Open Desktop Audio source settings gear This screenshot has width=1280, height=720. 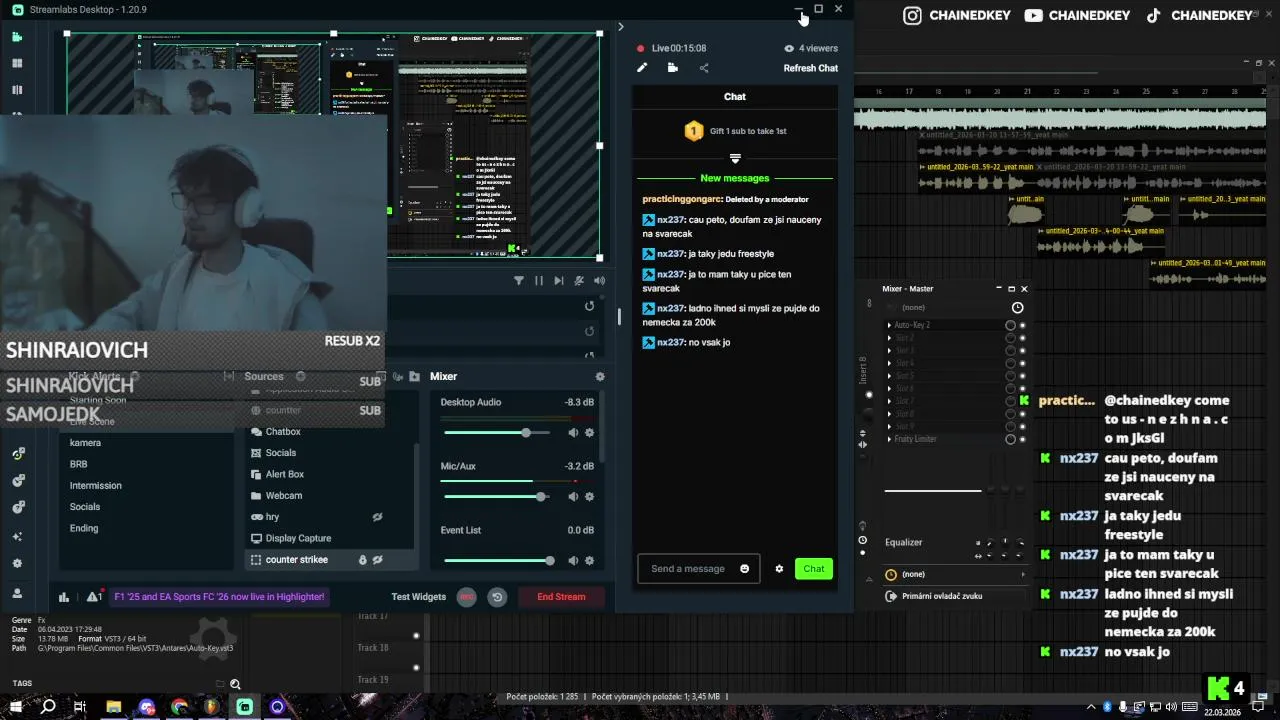tap(589, 433)
